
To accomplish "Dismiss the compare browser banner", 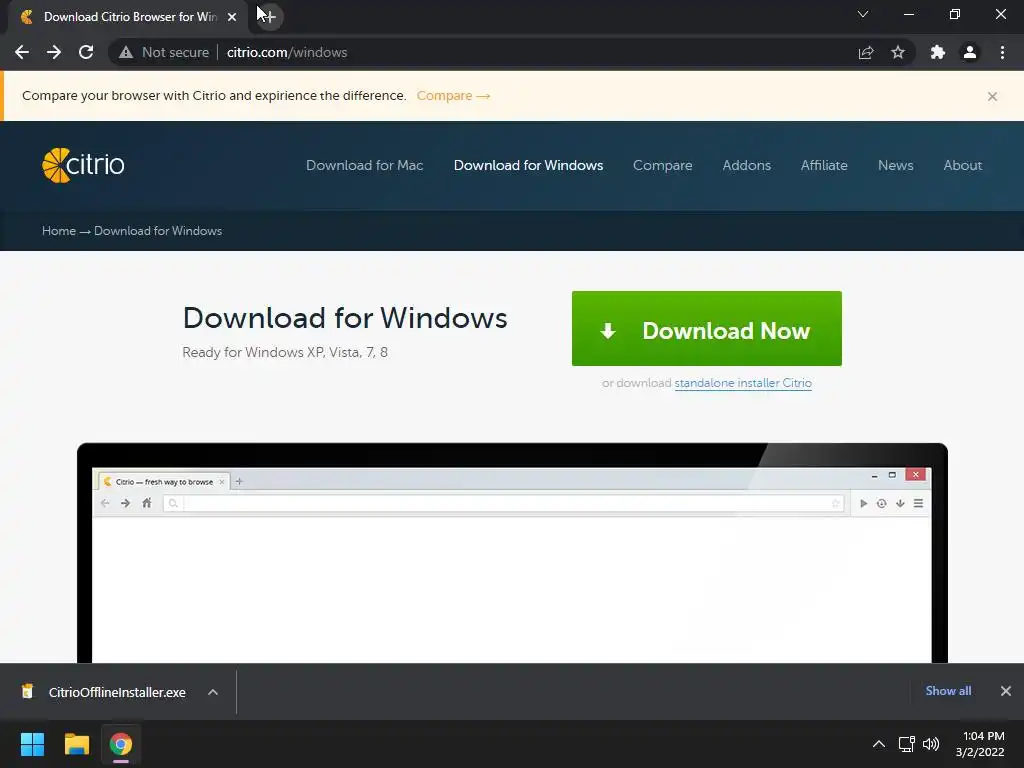I will pyautogui.click(x=992, y=96).
